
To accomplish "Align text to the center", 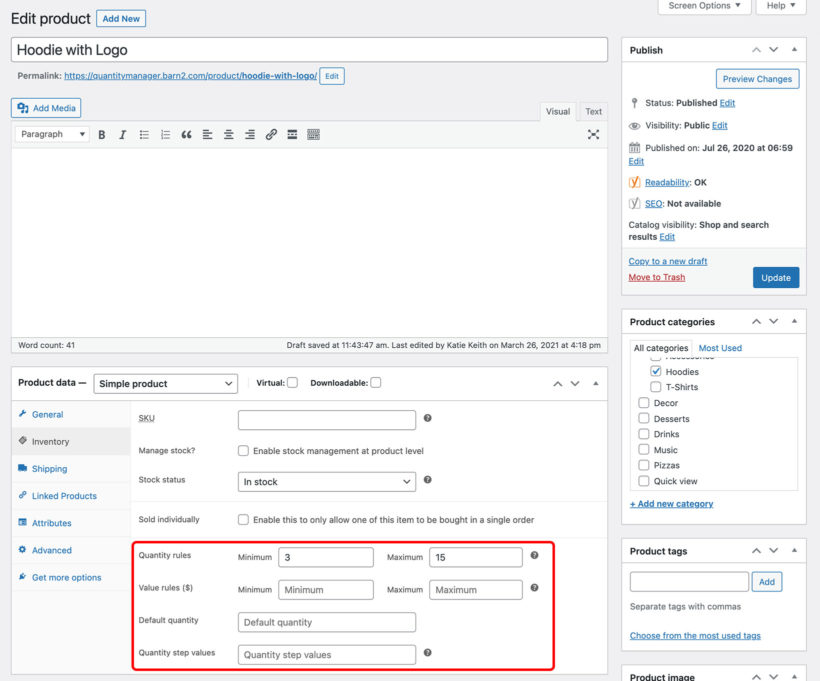I will click(x=227, y=134).
